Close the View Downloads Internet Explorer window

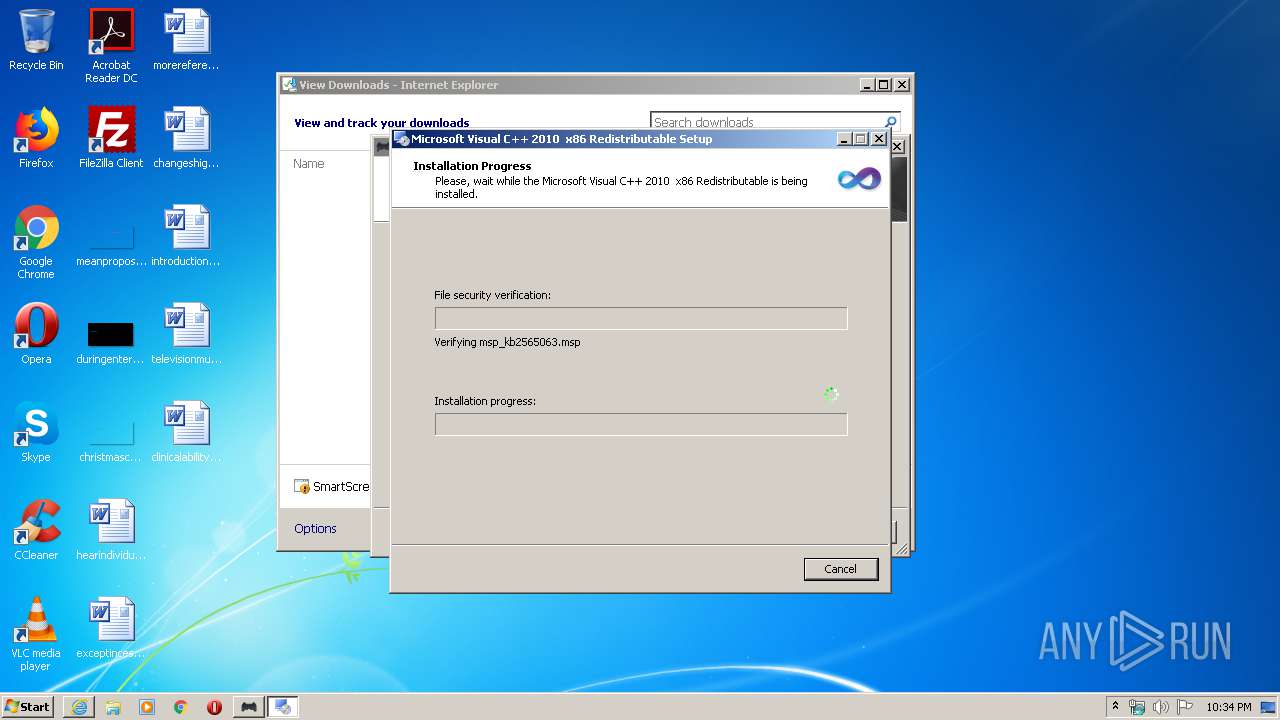(901, 85)
